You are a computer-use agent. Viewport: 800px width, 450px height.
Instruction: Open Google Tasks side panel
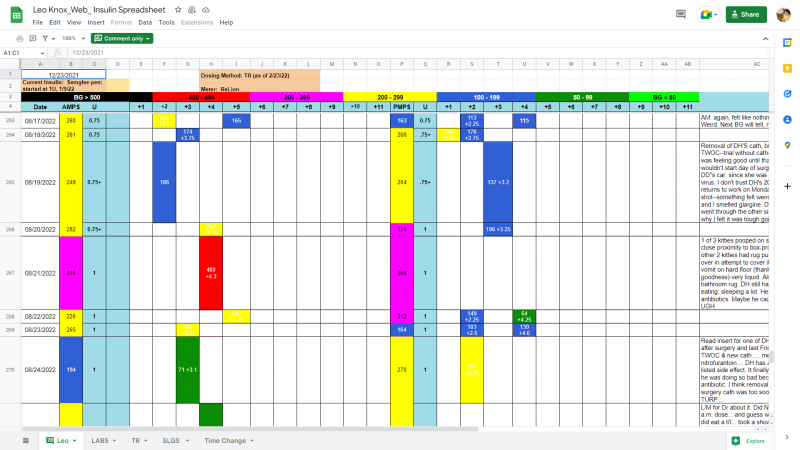pyautogui.click(x=788, y=94)
